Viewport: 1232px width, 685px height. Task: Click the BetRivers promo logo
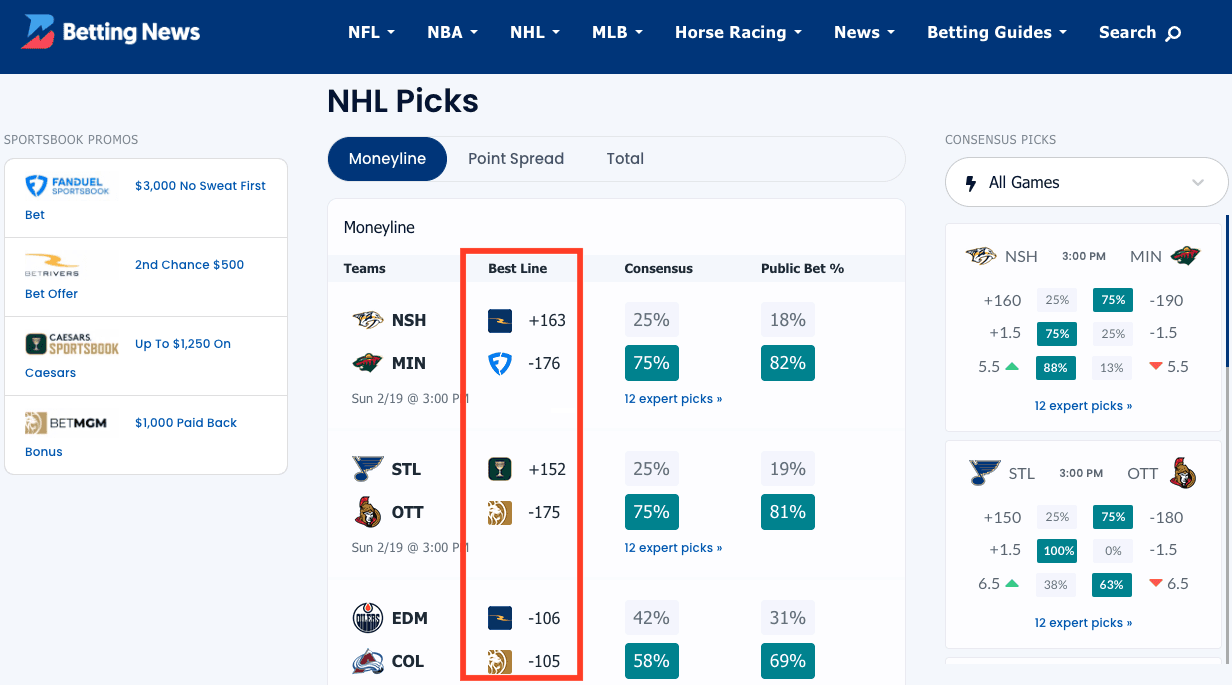(52, 265)
